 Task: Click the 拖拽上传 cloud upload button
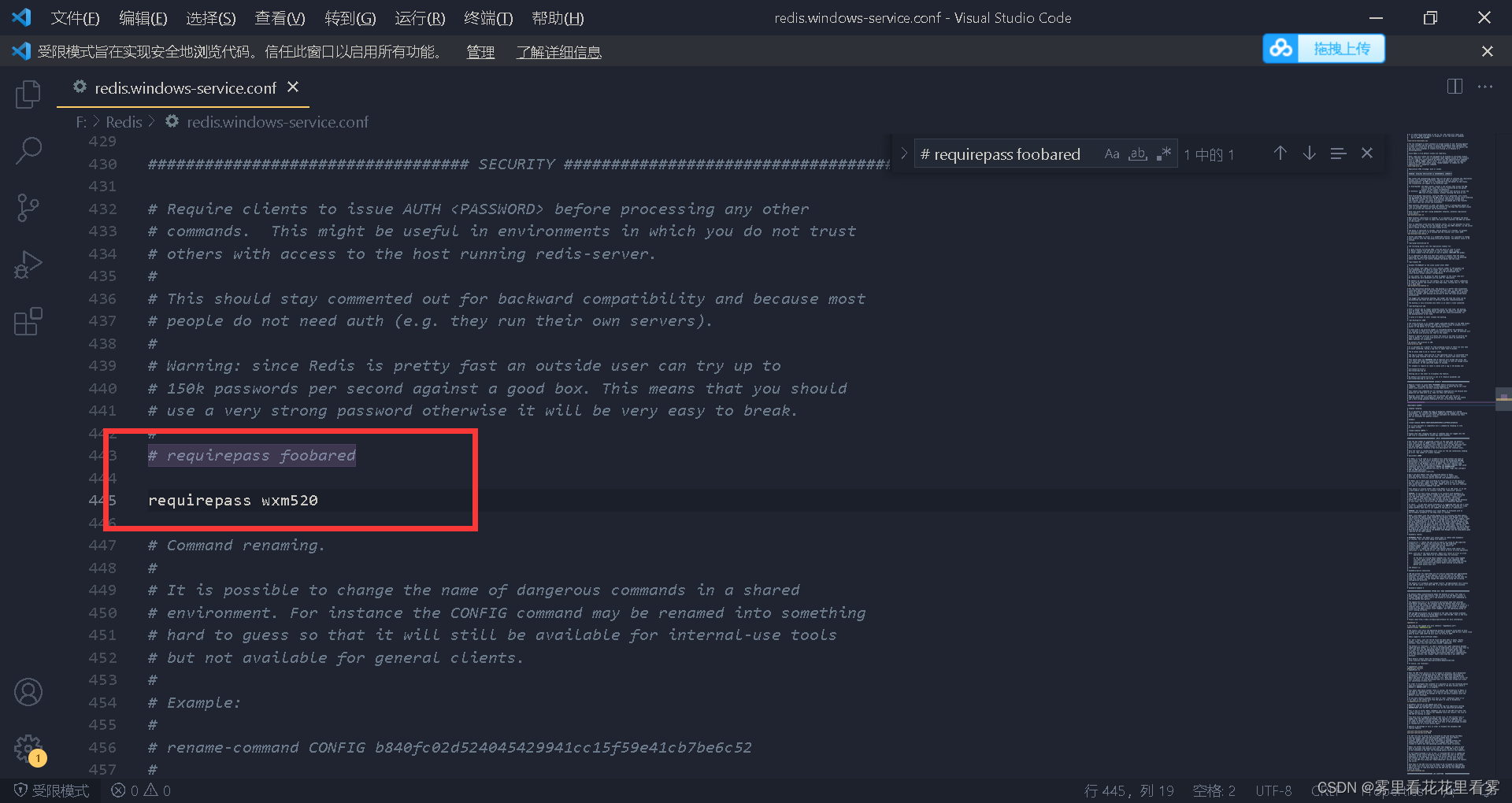[x=1324, y=49]
